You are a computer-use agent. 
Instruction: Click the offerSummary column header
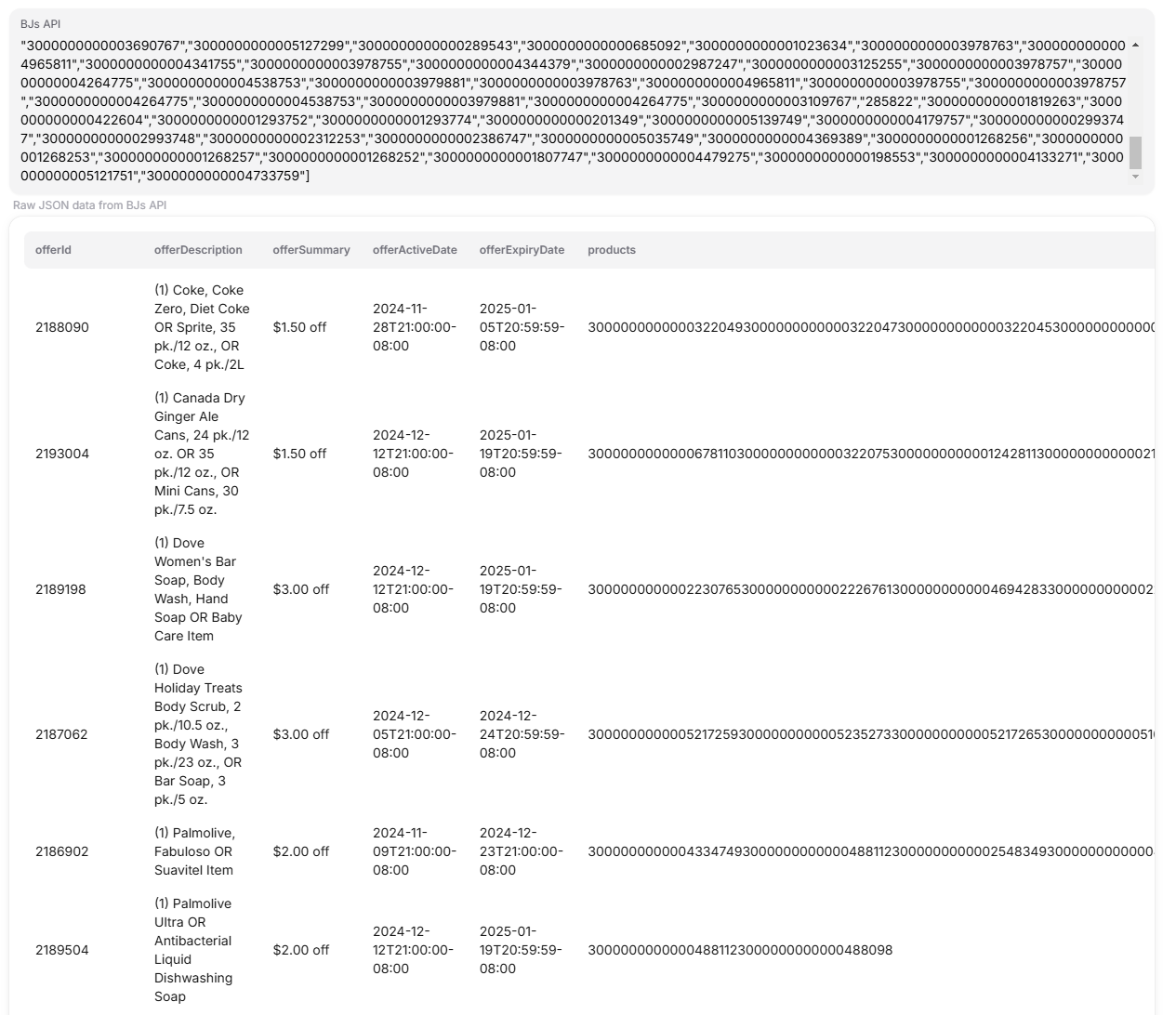point(311,250)
